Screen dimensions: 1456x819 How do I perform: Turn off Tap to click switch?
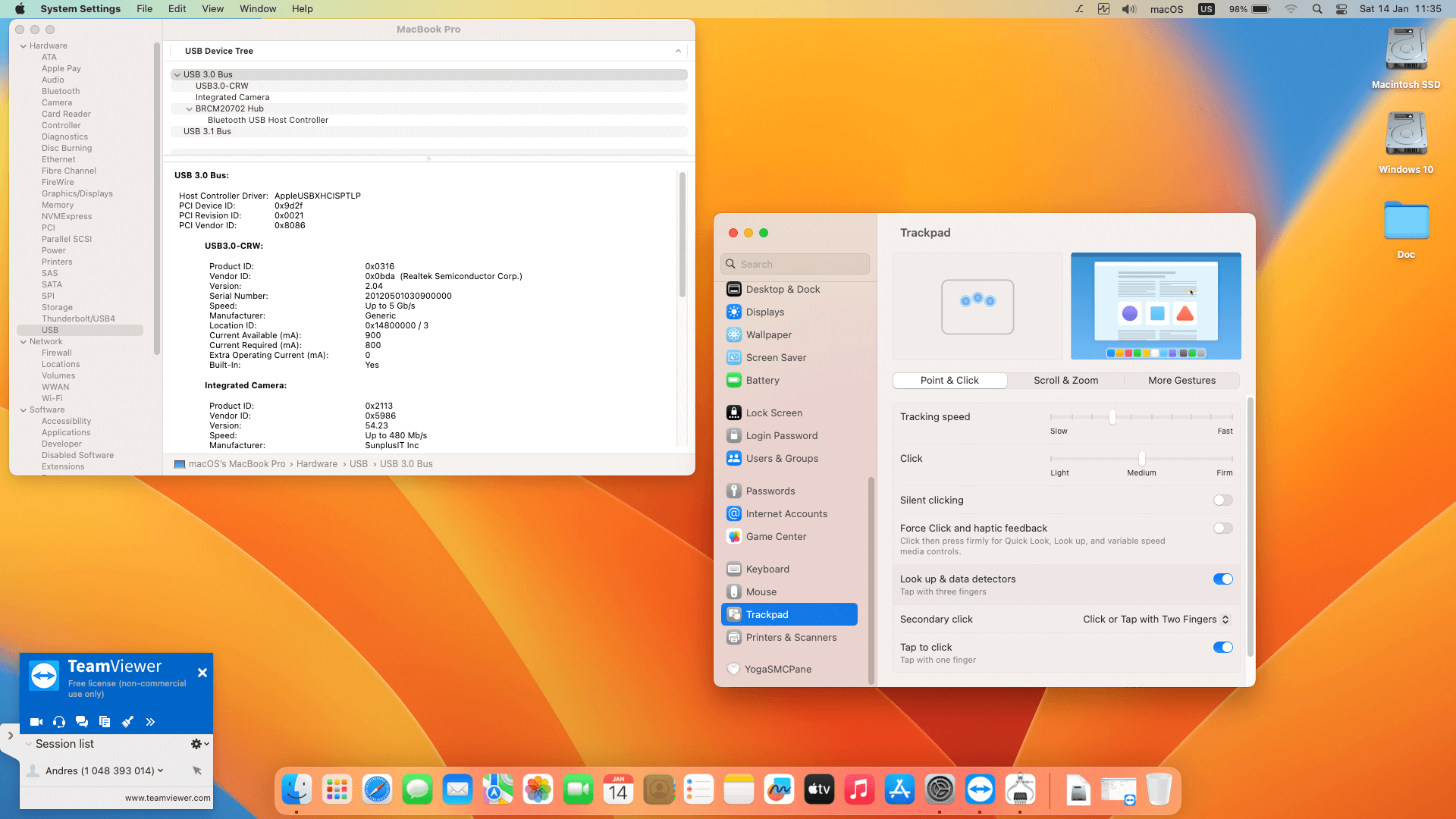[1222, 648]
